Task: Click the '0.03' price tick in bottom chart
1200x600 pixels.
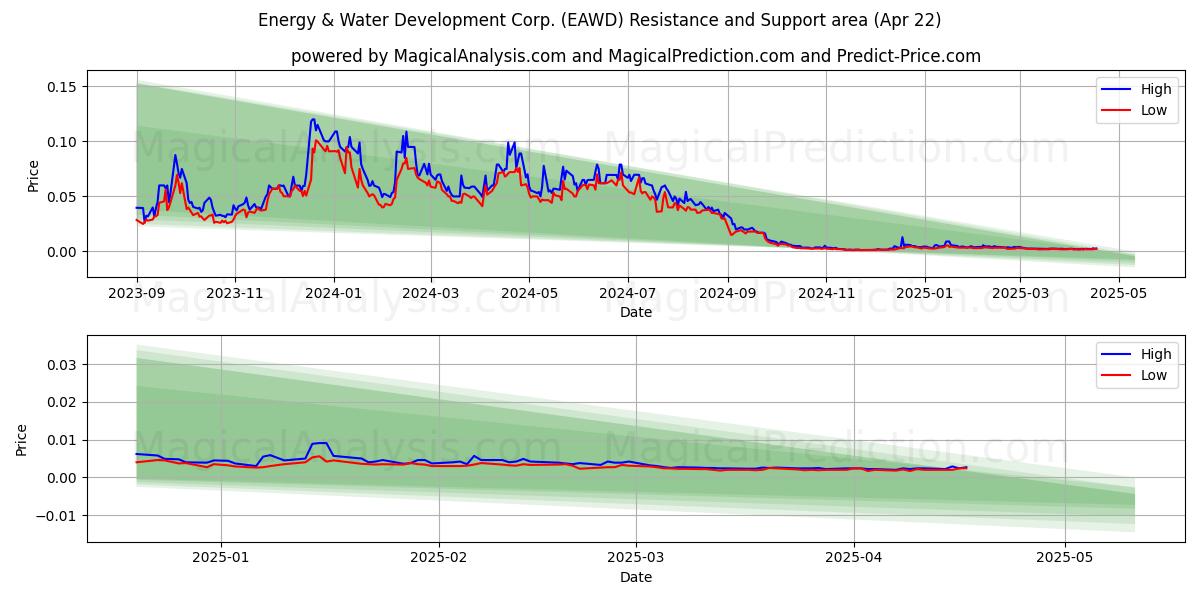Action: pos(62,365)
